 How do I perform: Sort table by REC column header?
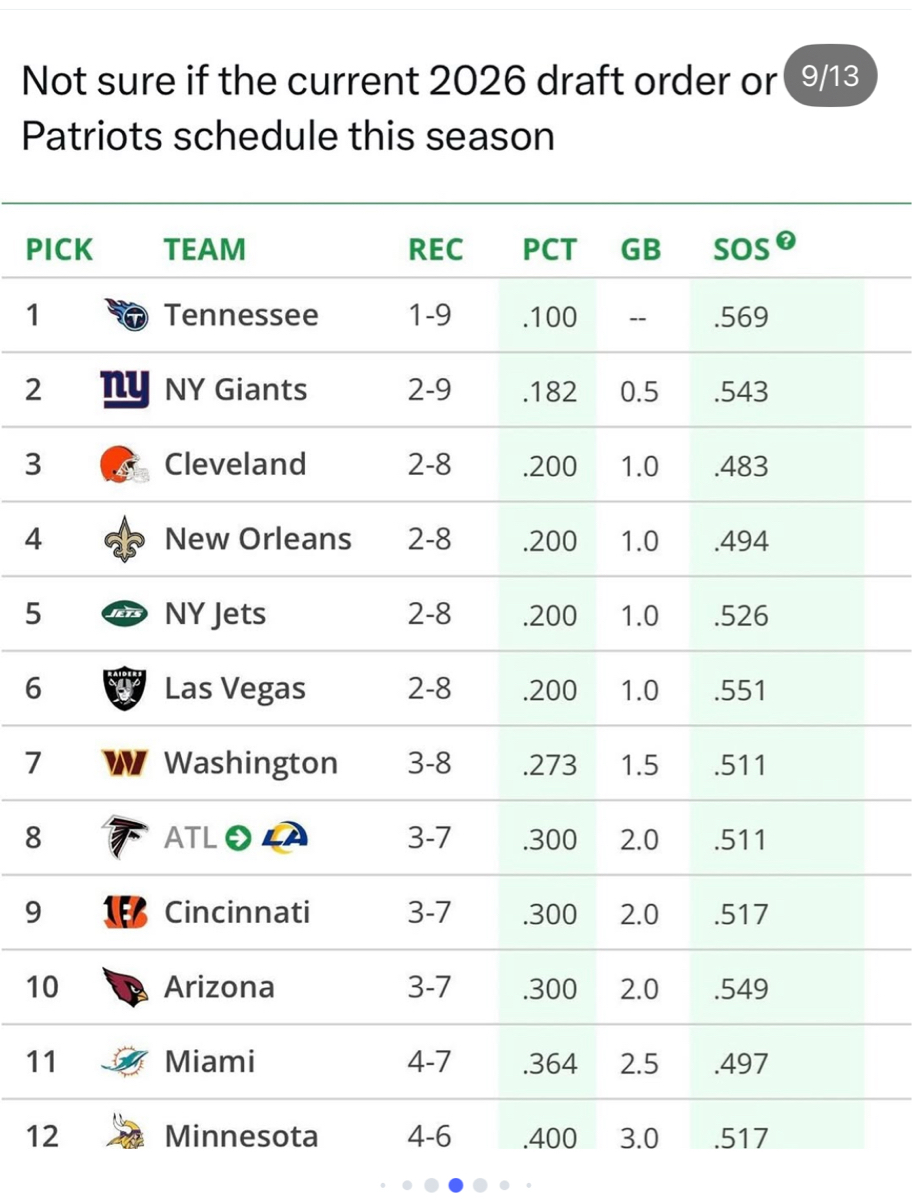point(435,249)
